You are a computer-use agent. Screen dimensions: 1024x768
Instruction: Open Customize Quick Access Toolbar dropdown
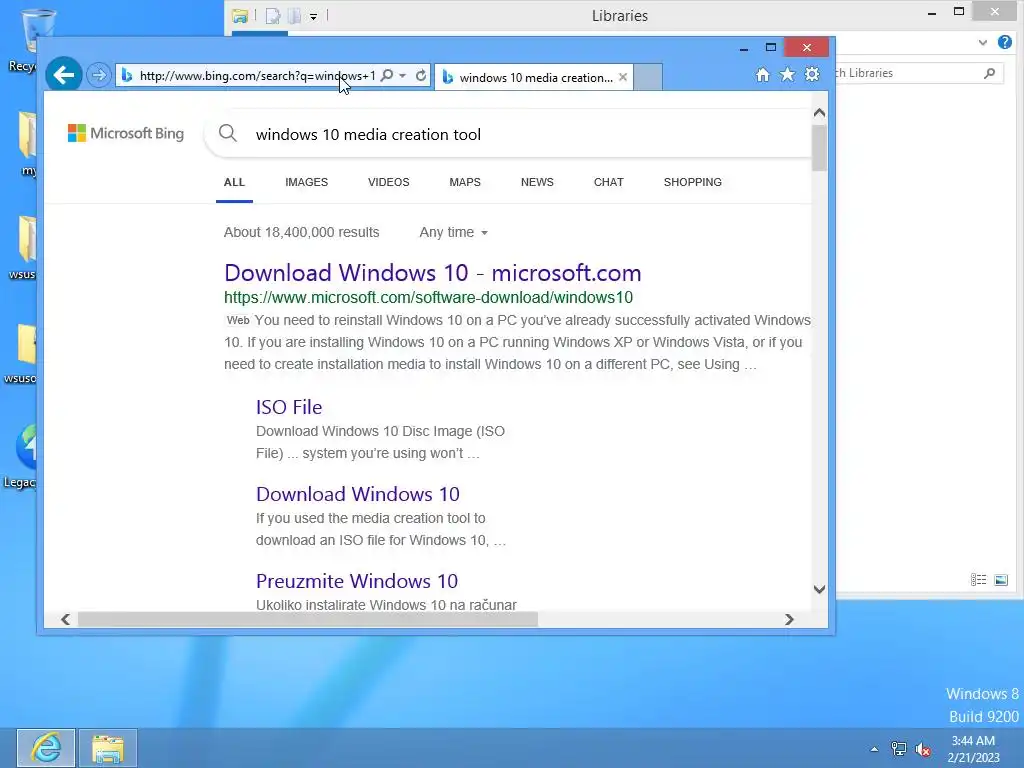pos(313,16)
